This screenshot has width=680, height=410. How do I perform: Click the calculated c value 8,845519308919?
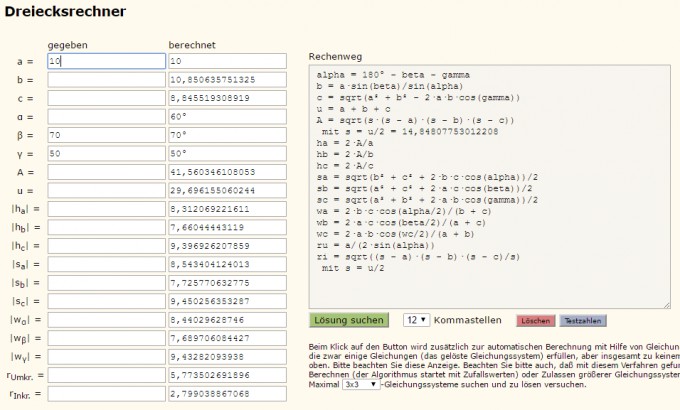coord(227,98)
